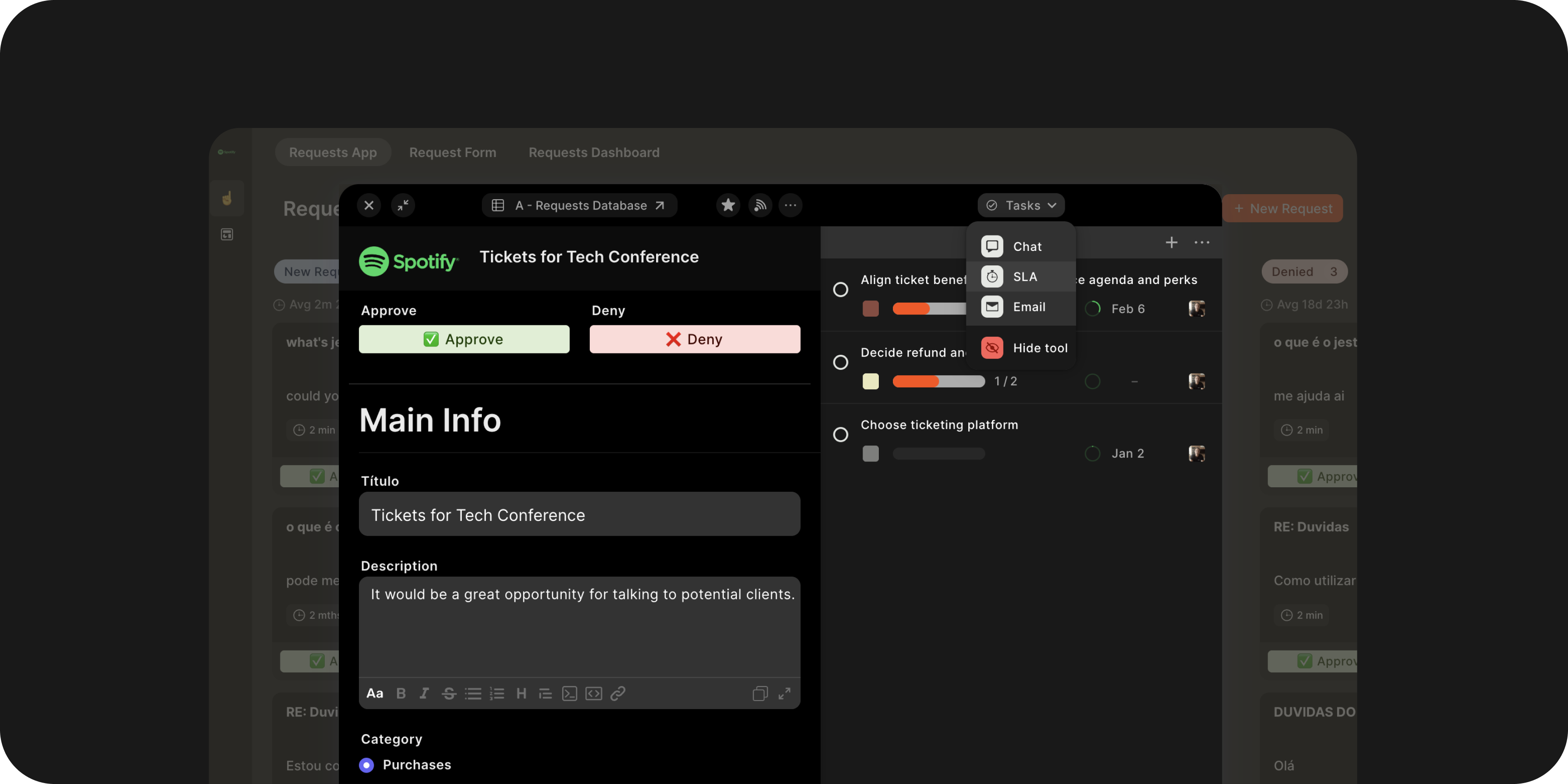Open the tasks panel more options menu
Image resolution: width=1568 pixels, height=784 pixels.
(x=1201, y=242)
